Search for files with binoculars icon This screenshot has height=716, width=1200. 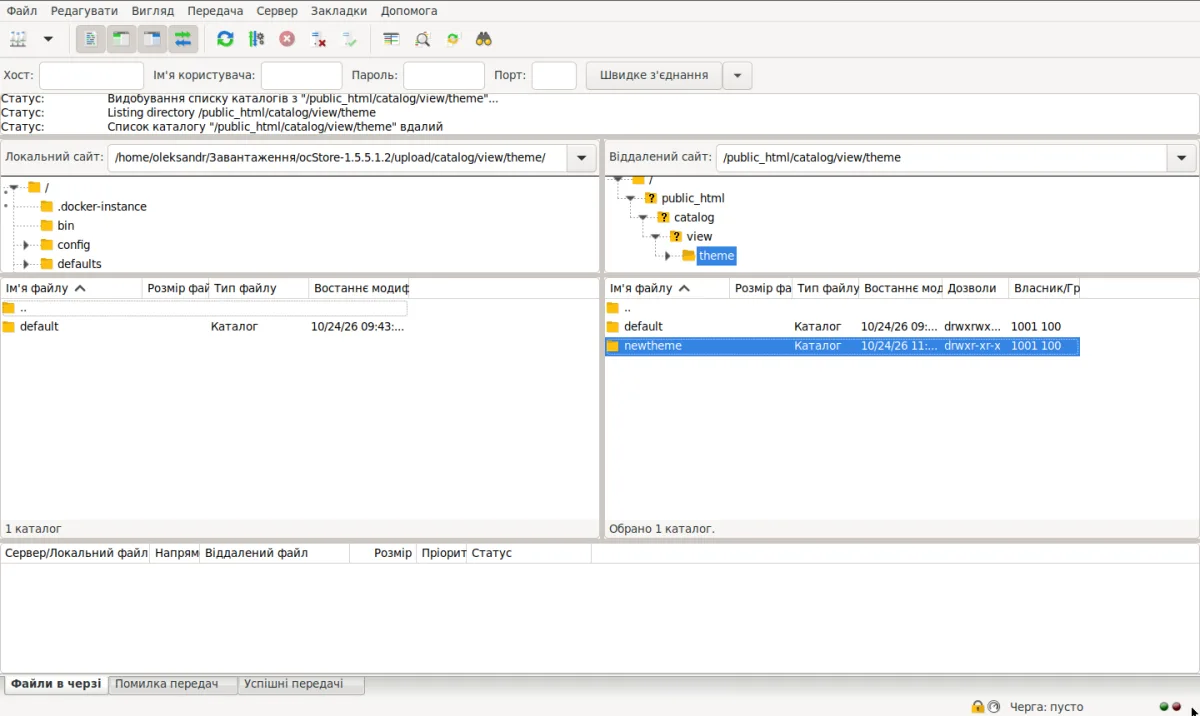[484, 39]
